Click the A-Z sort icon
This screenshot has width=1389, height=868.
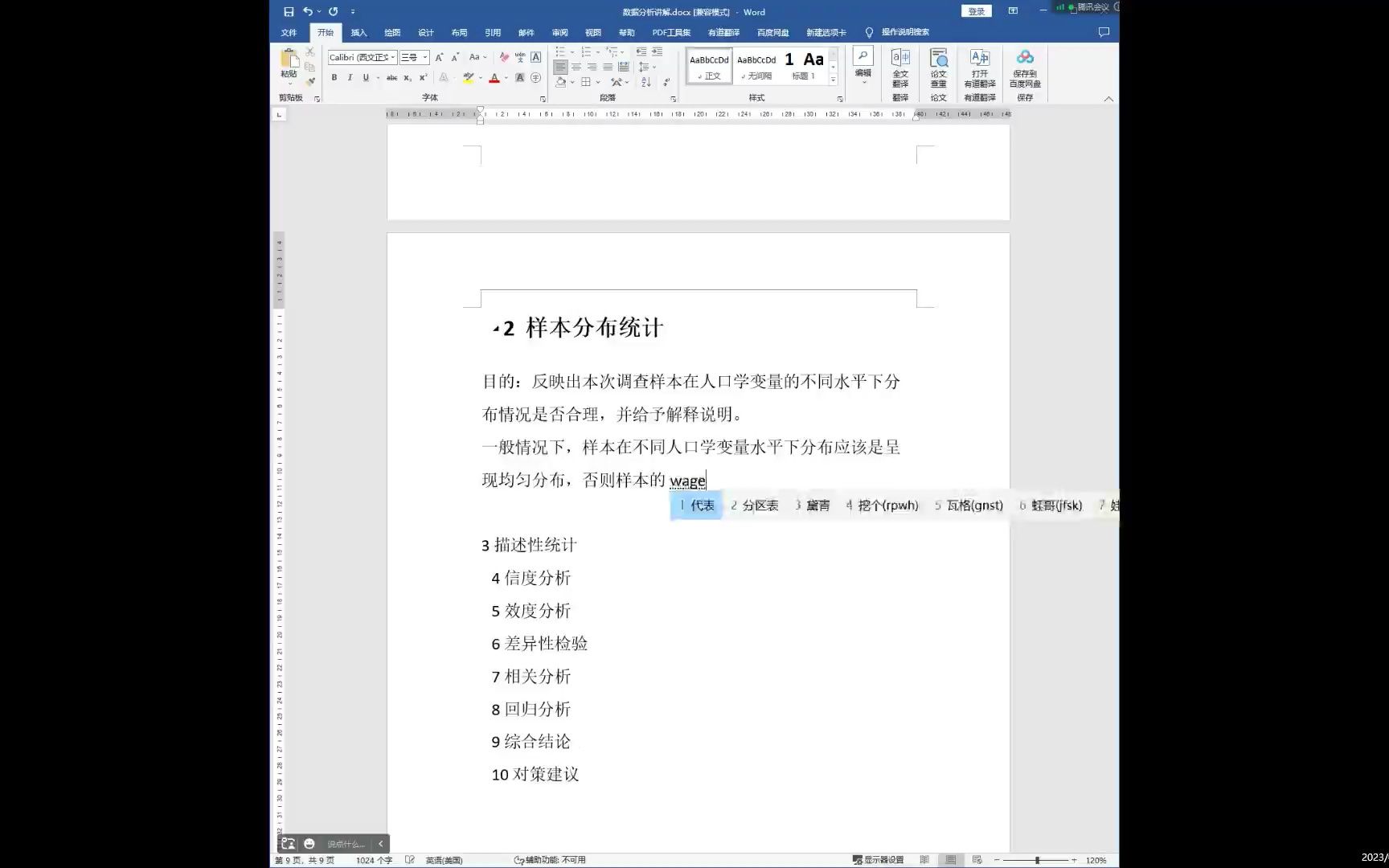[645, 81]
